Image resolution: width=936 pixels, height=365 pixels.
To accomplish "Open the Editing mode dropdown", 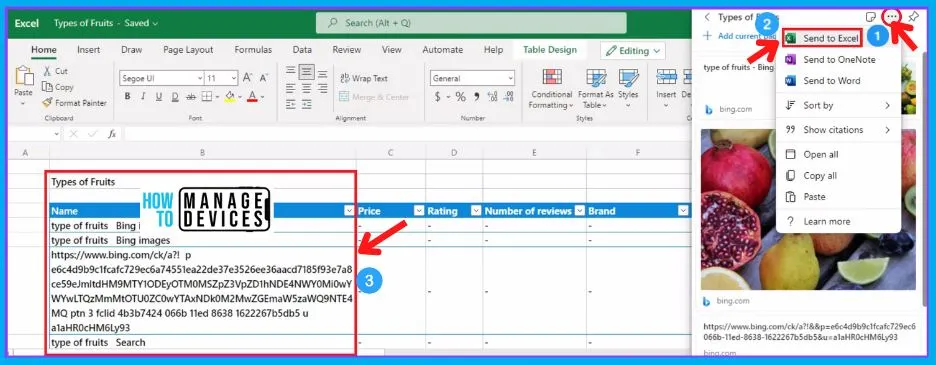I will (x=633, y=51).
